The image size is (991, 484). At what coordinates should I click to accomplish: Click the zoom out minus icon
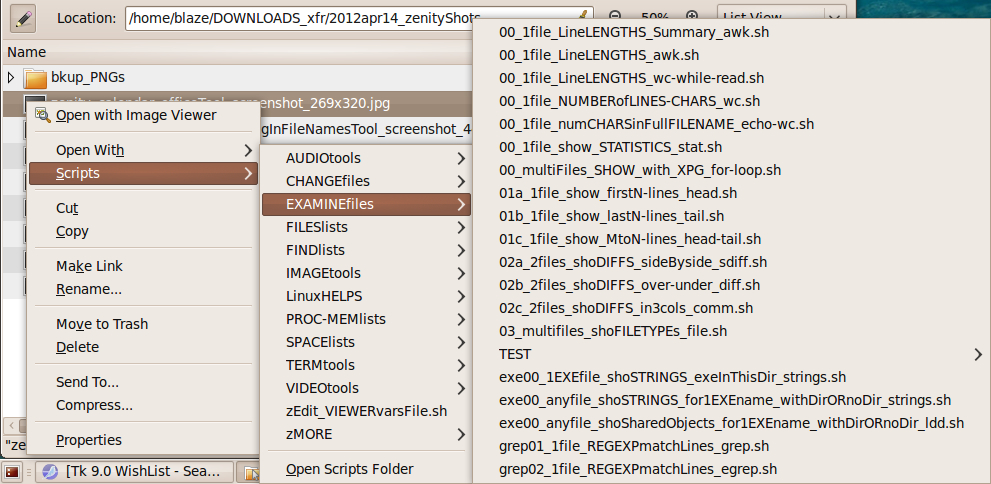615,17
